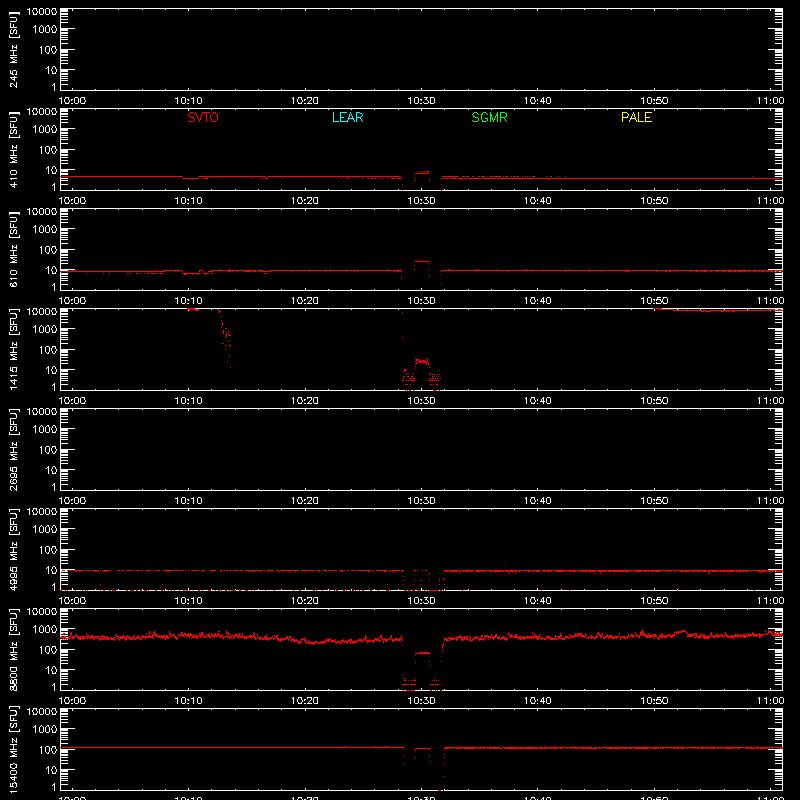Click the 10:20 label under 610 MHz plot
The image size is (800, 800).
pos(305,301)
